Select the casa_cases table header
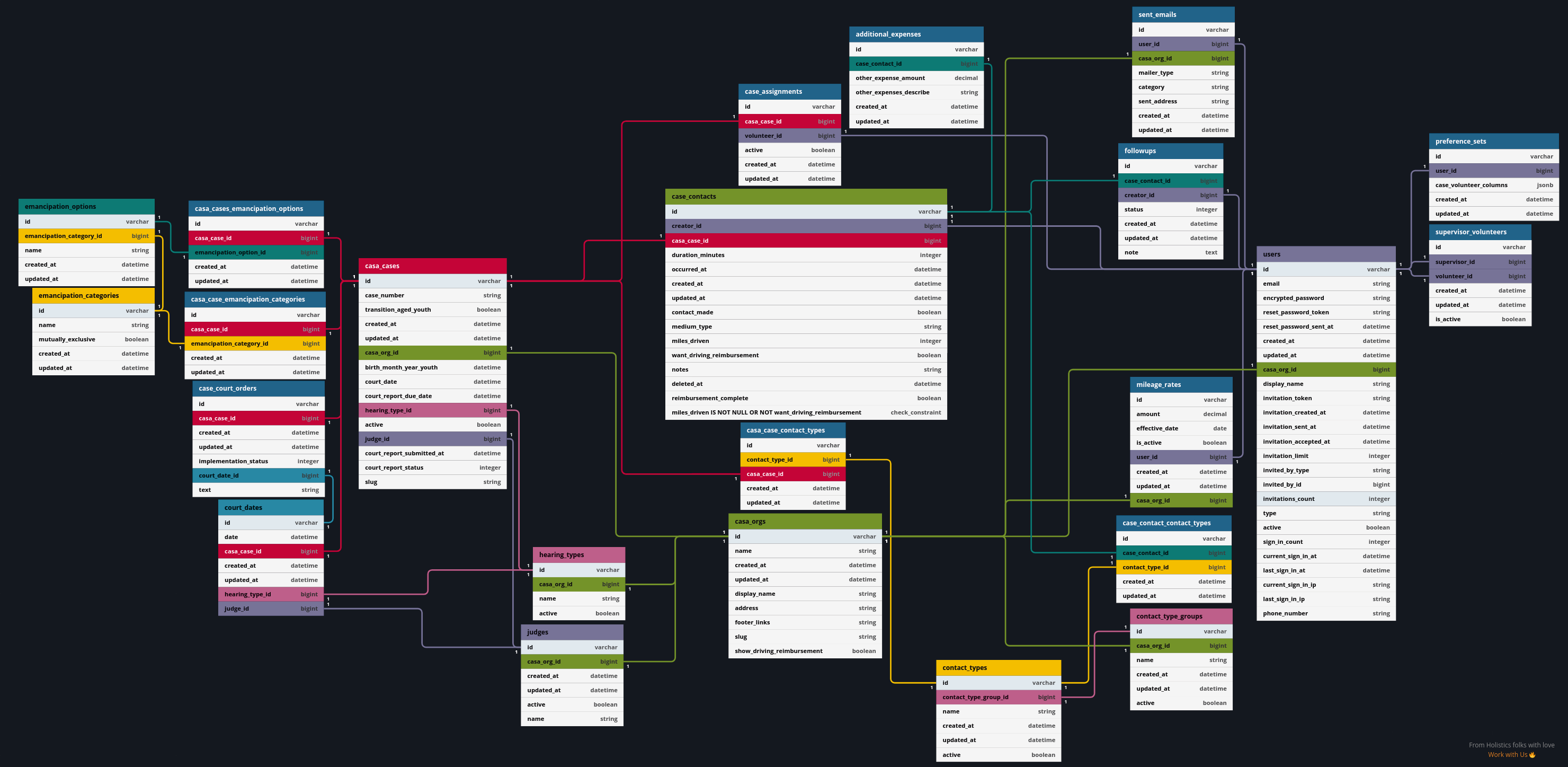The height and width of the screenshot is (767, 1568). (432, 266)
